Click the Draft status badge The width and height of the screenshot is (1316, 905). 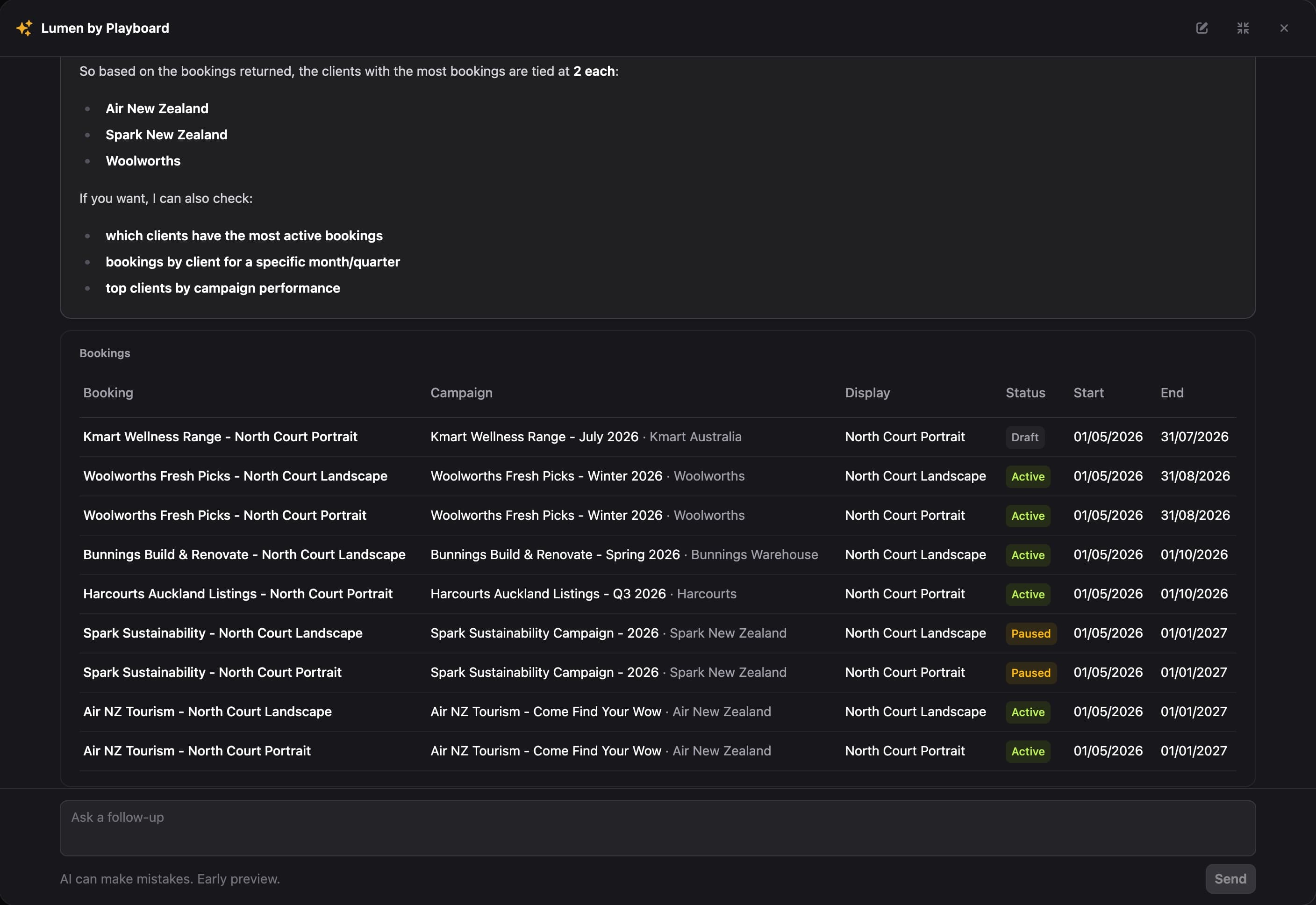[1025, 437]
